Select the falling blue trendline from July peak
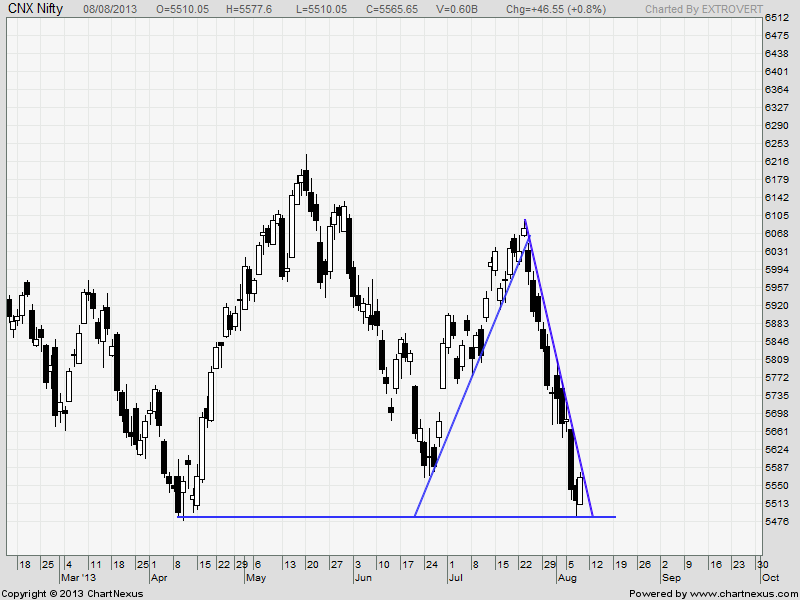Screen dimensions: 800x600 coord(560,370)
